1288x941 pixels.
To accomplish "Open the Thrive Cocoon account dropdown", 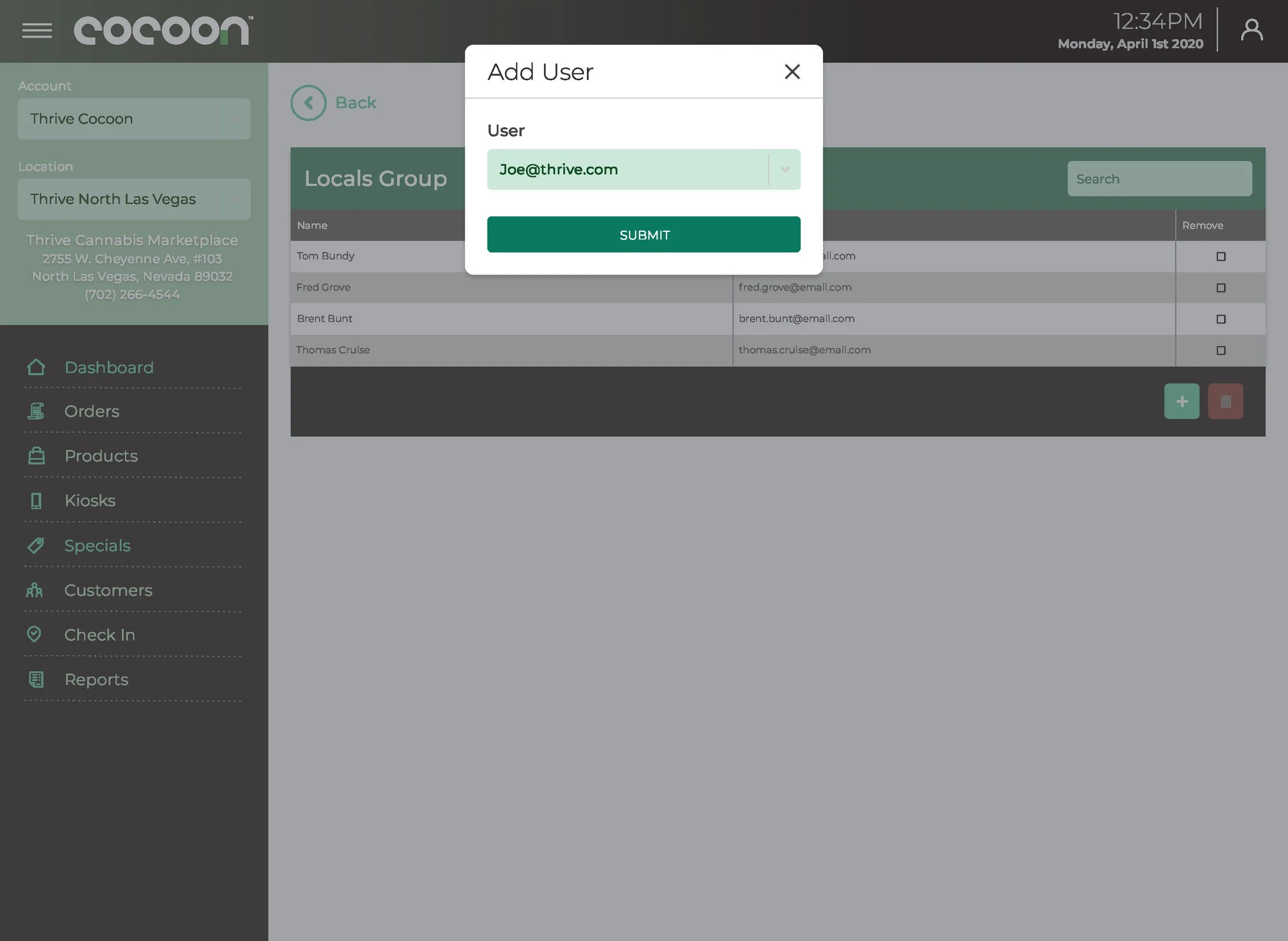I will (134, 118).
